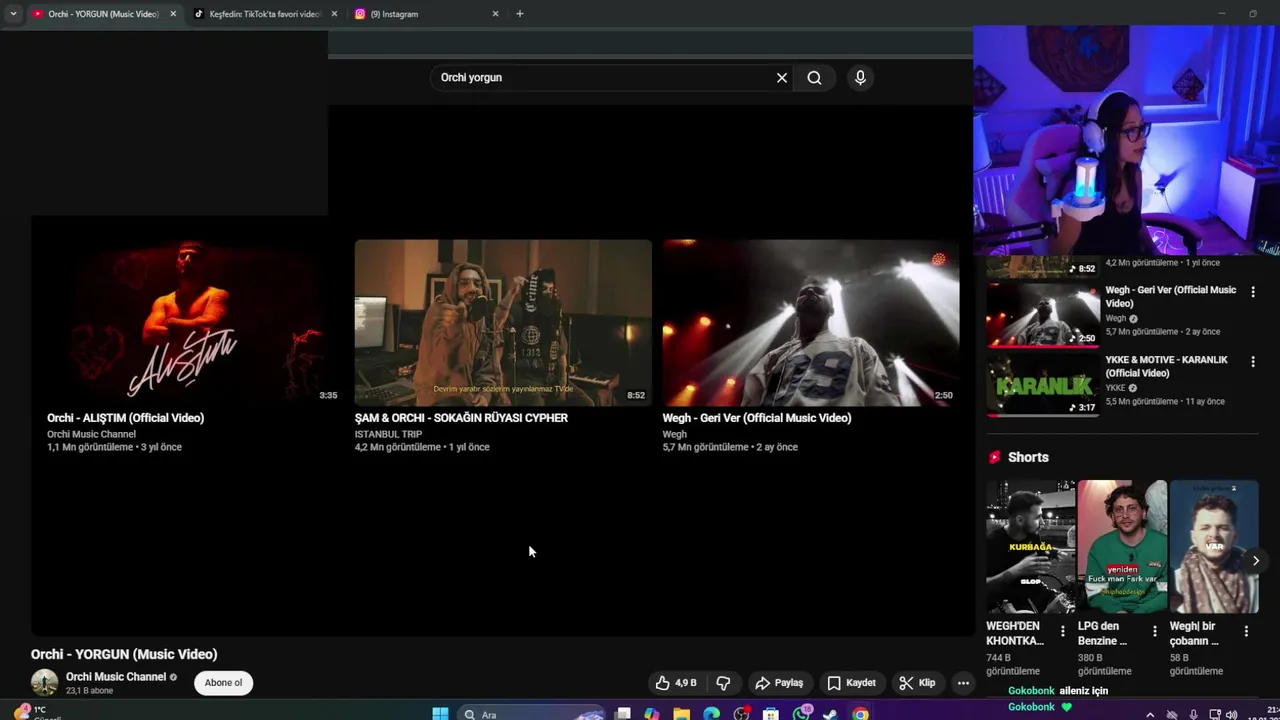1280x720 pixels.
Task: Open File Explorer from taskbar
Action: tap(682, 714)
